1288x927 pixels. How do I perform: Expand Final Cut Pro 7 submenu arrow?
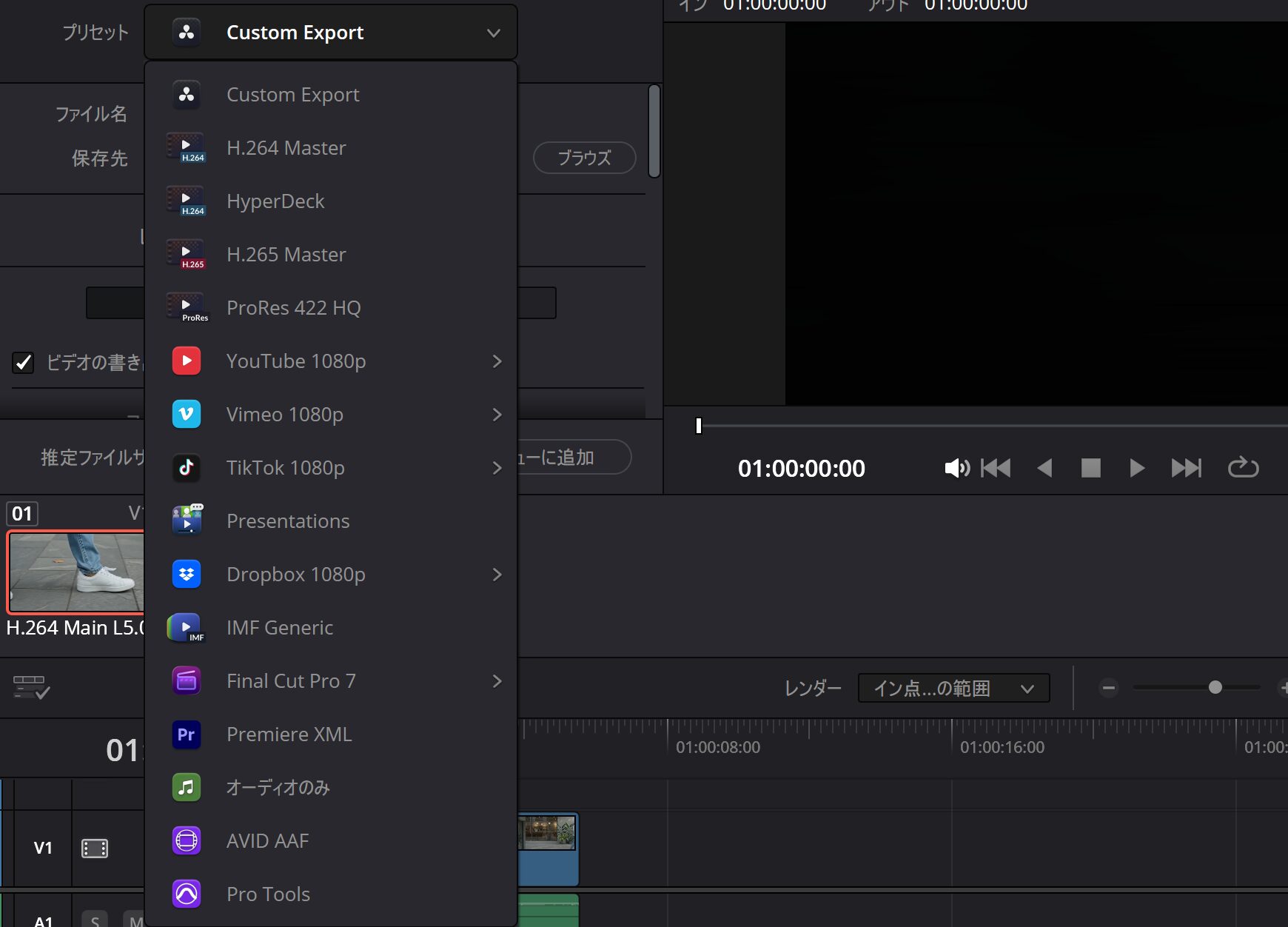(497, 681)
